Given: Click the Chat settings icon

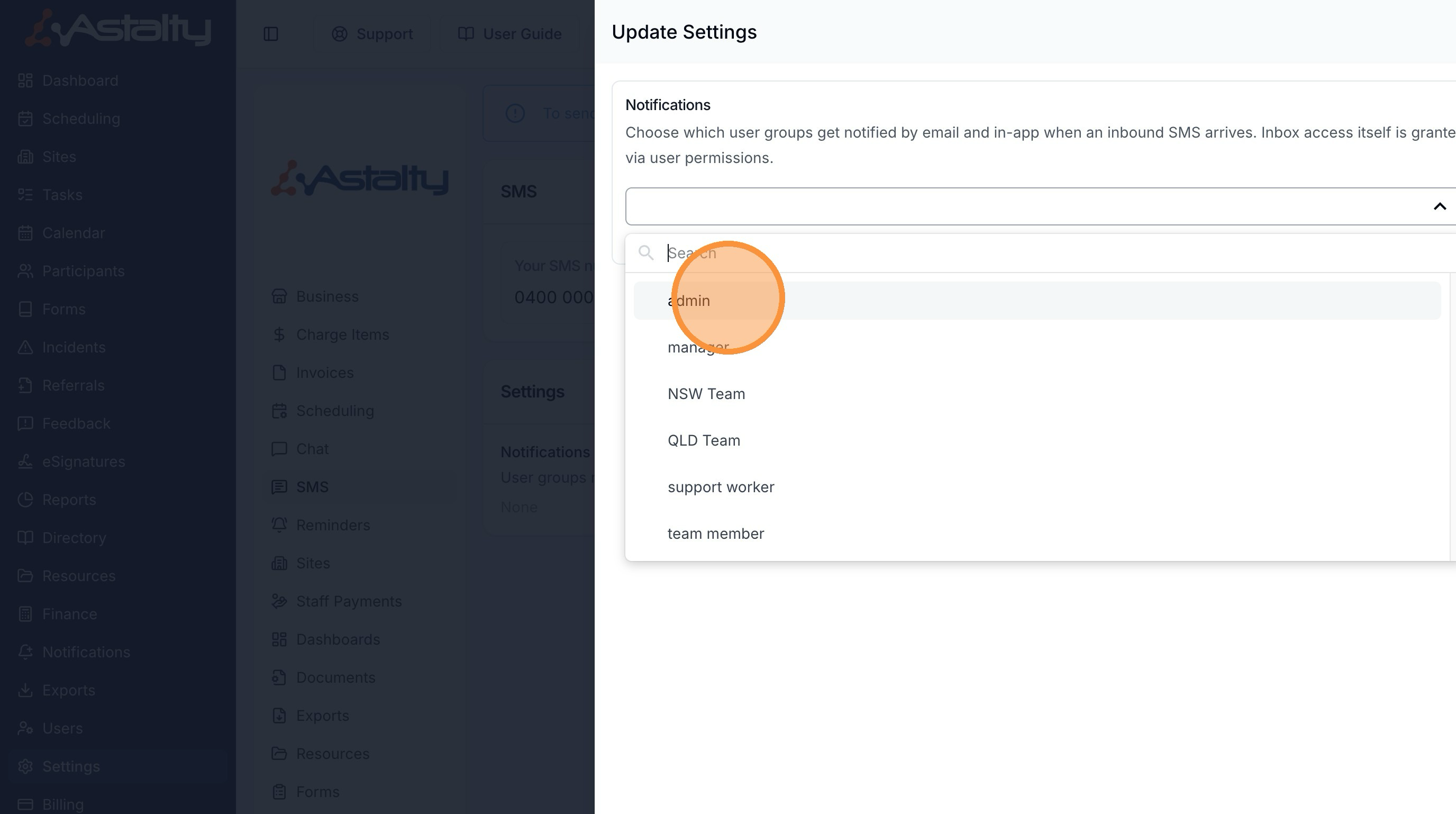Looking at the screenshot, I should pos(279,449).
